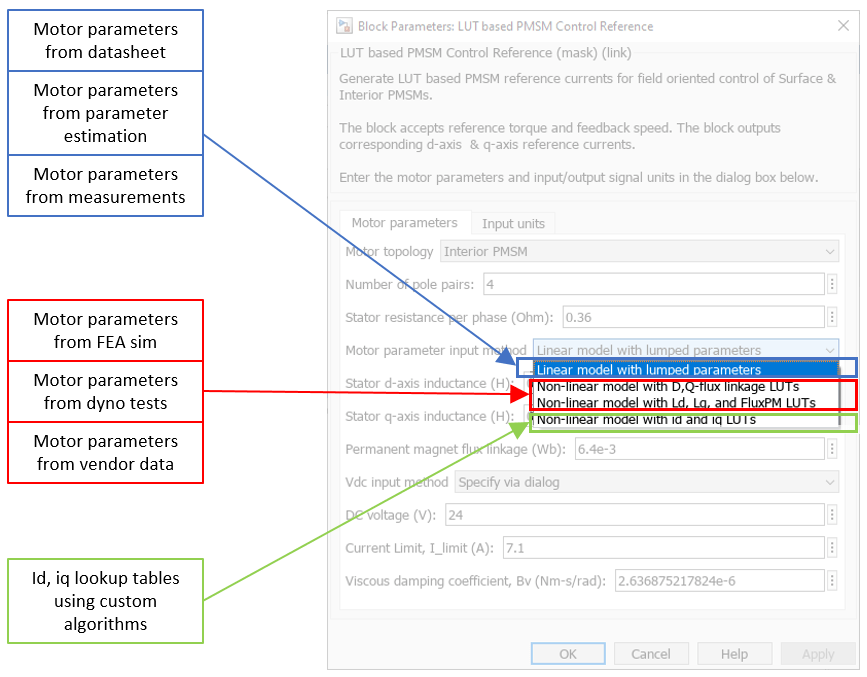Open edit menu icon beside Number of pole pairs
This screenshot has height=677, width=867.
tap(832, 284)
